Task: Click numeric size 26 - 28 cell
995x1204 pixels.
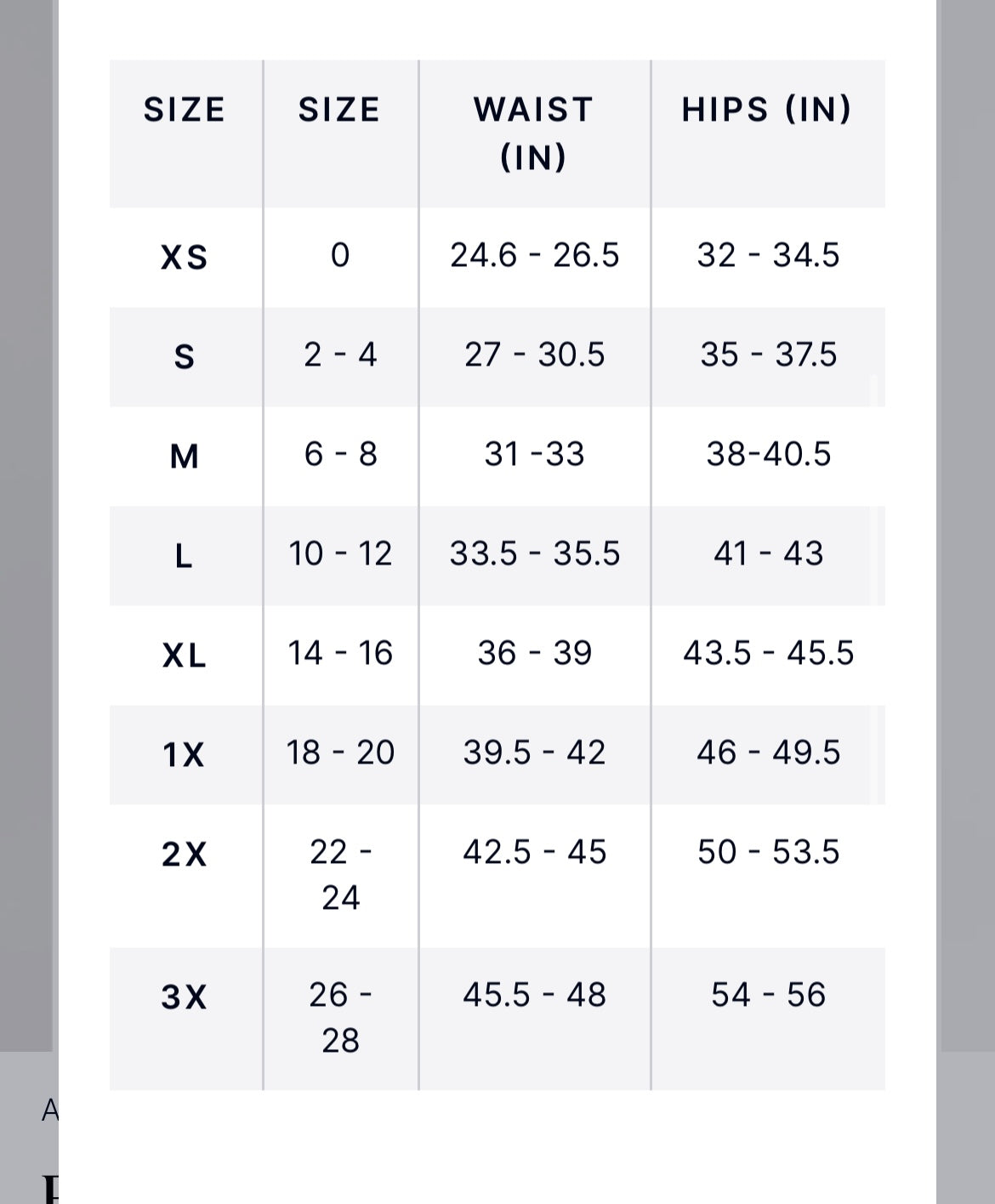Action: 340,1017
